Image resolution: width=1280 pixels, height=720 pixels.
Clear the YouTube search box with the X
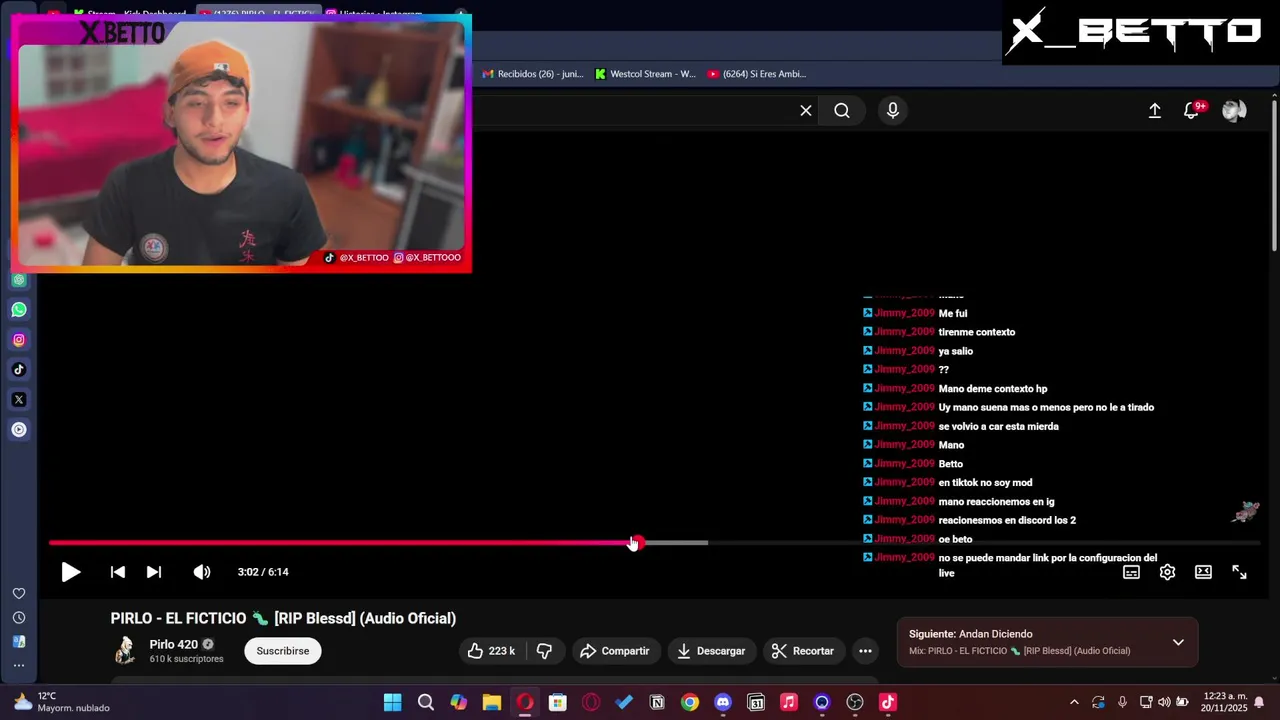[806, 111]
